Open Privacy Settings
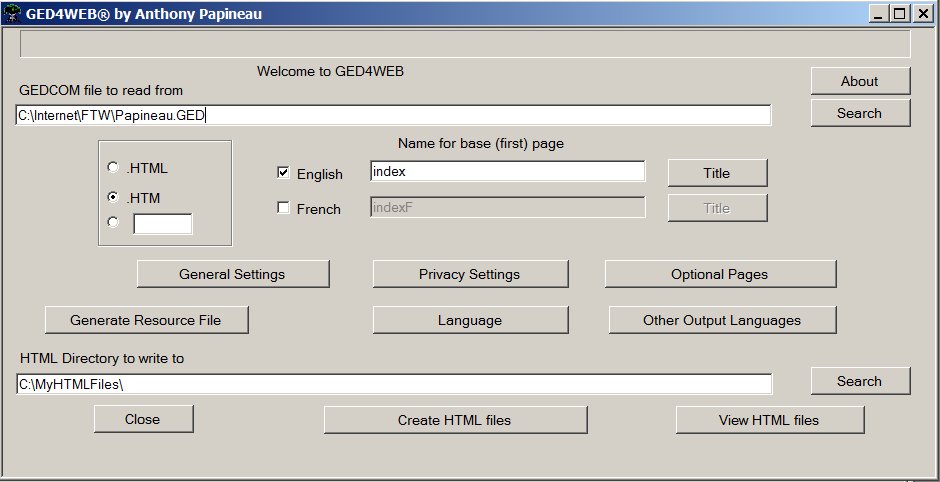Image resolution: width=940 pixels, height=482 pixels. 470,274
